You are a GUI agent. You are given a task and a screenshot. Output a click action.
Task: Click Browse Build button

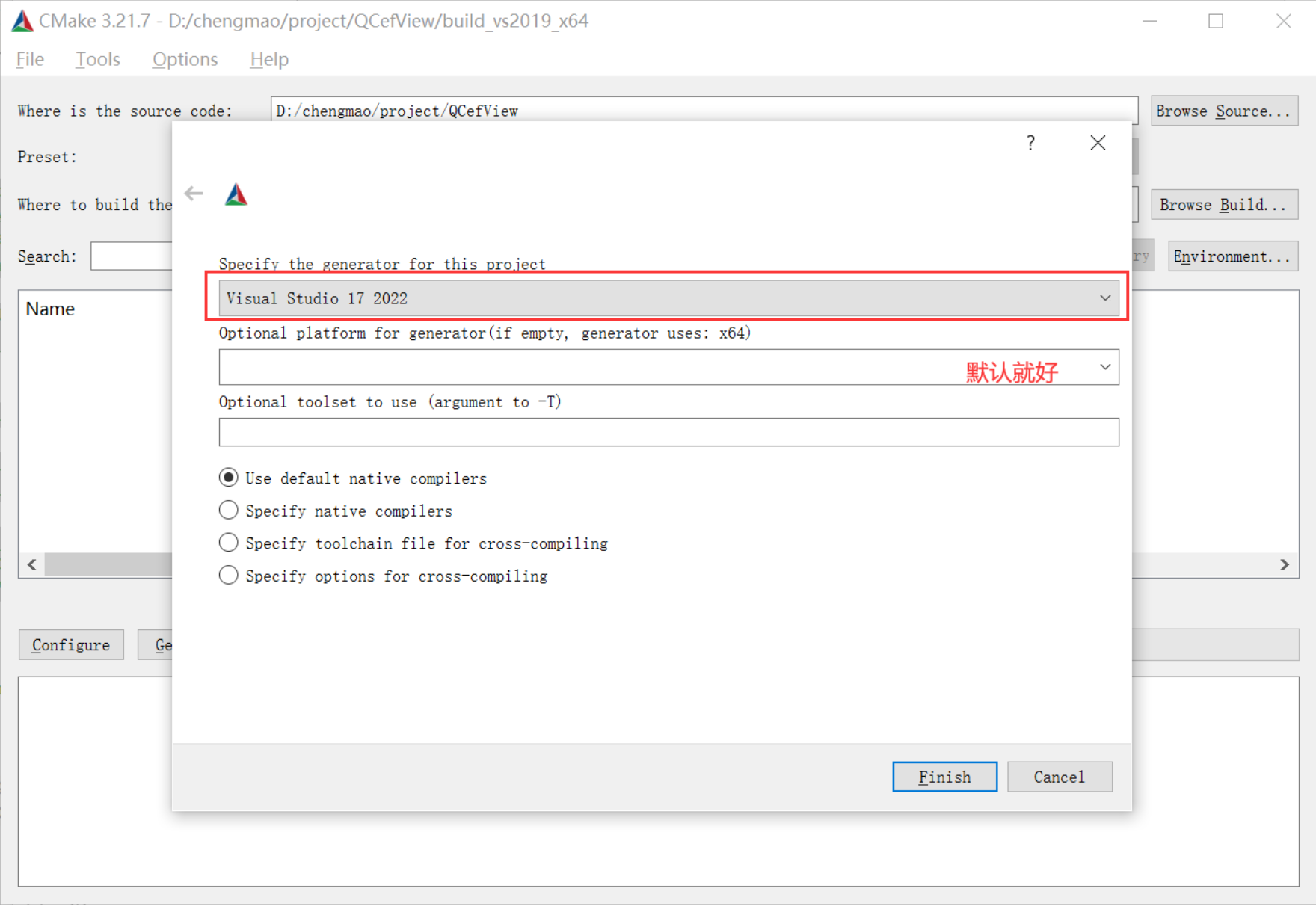click(x=1224, y=204)
